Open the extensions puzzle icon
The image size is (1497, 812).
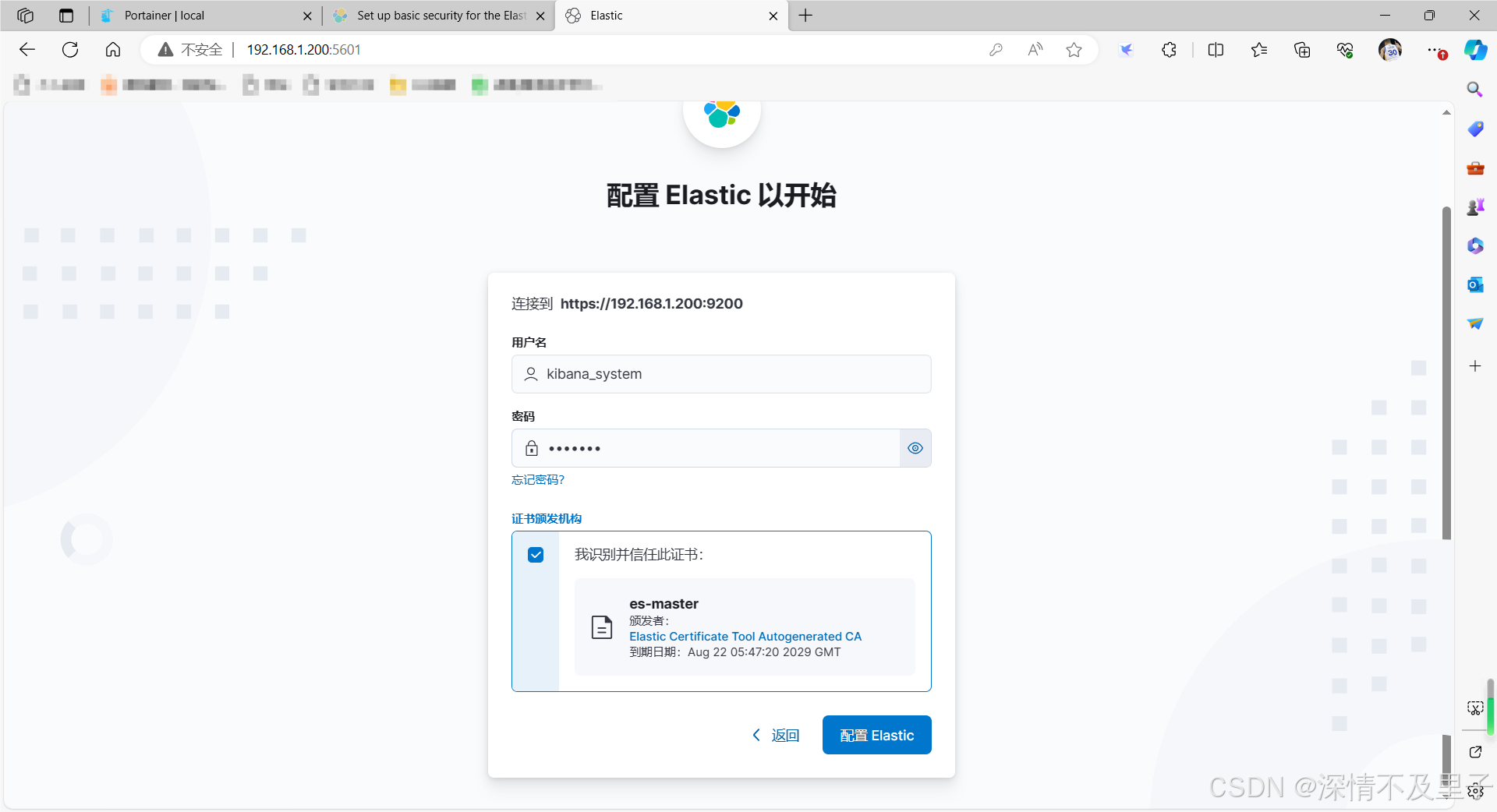point(1169,50)
